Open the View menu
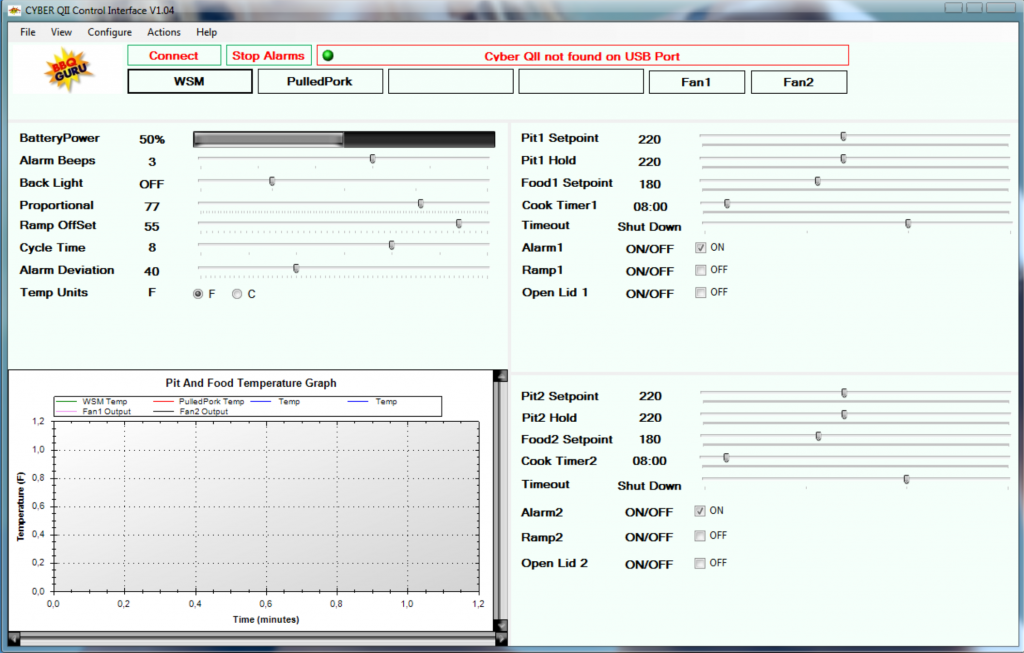1024x653 pixels. coord(61,32)
